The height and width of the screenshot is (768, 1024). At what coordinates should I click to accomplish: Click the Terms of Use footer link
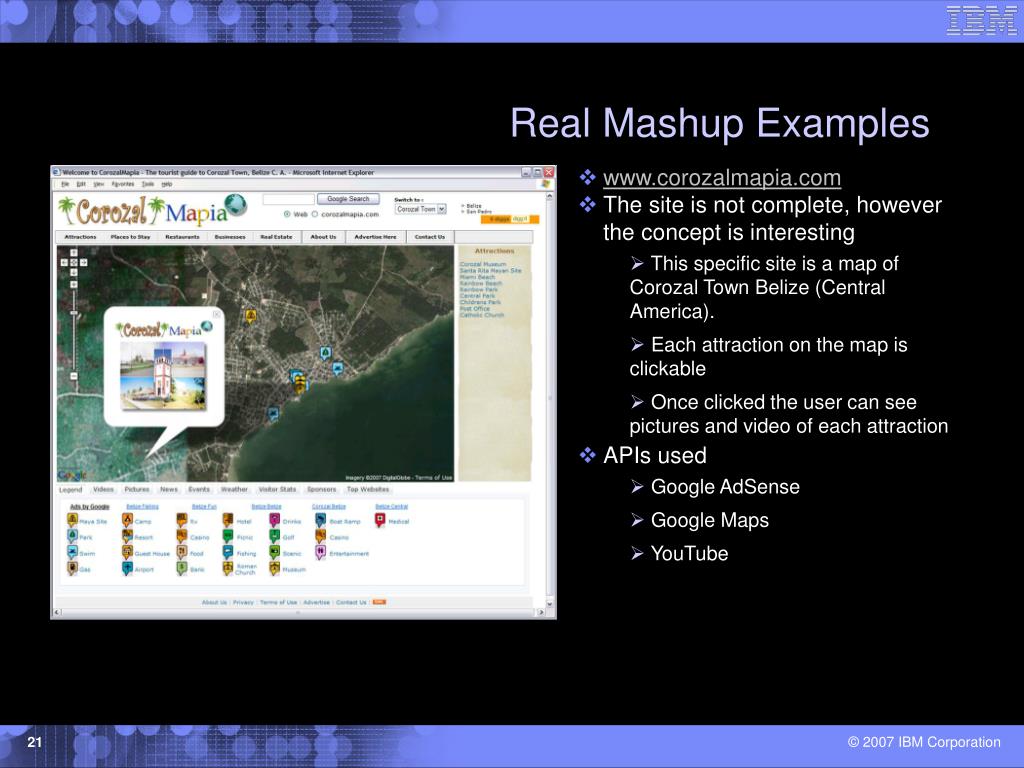tap(279, 602)
